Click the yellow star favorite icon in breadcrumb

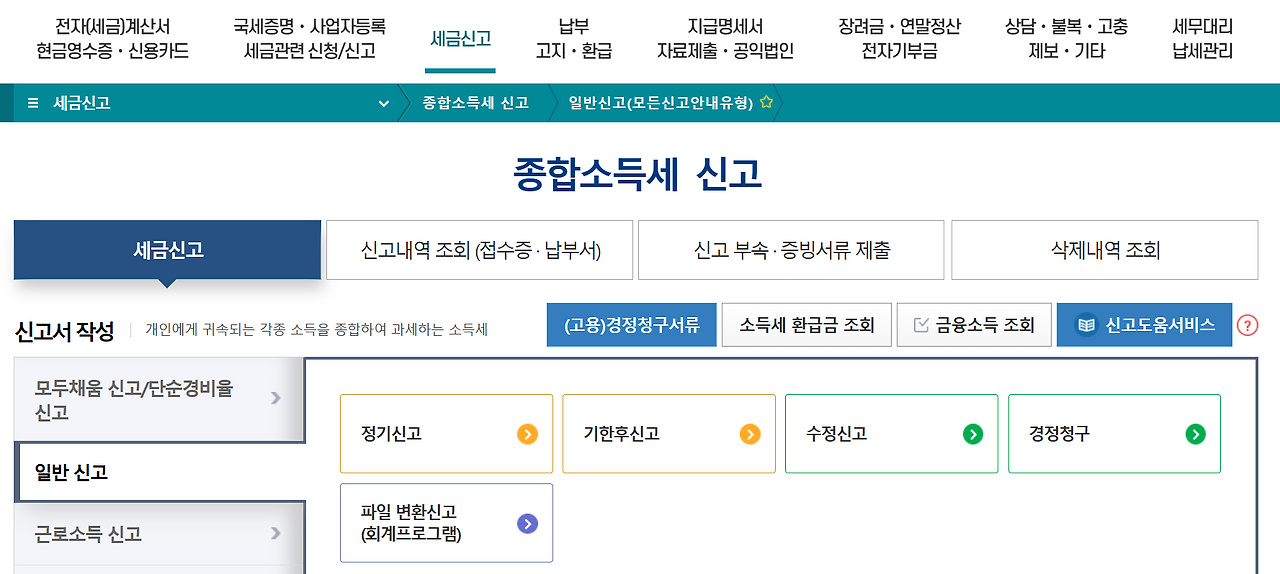coord(766,102)
